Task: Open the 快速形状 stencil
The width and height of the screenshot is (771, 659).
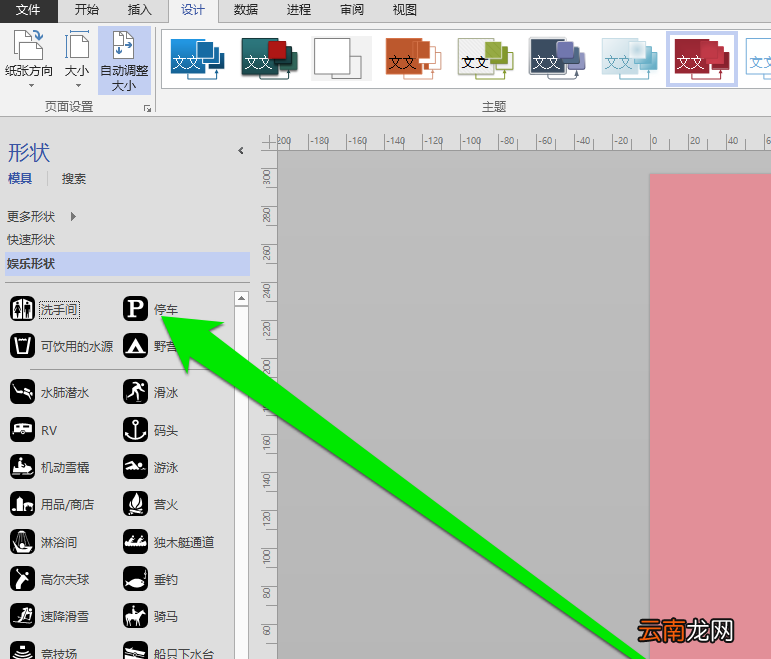Action: coord(31,240)
